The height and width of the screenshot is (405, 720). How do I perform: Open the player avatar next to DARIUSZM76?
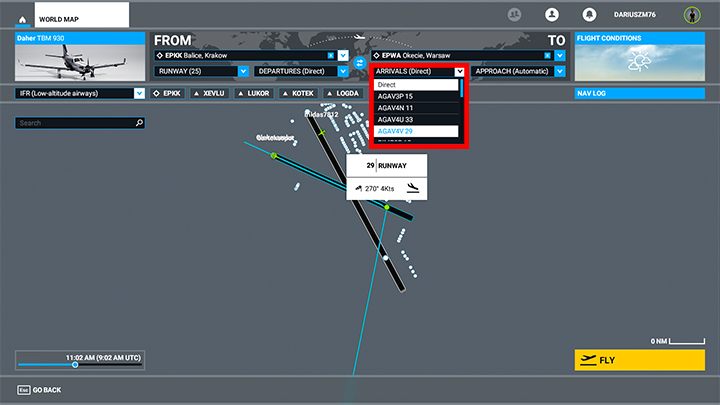coord(690,15)
